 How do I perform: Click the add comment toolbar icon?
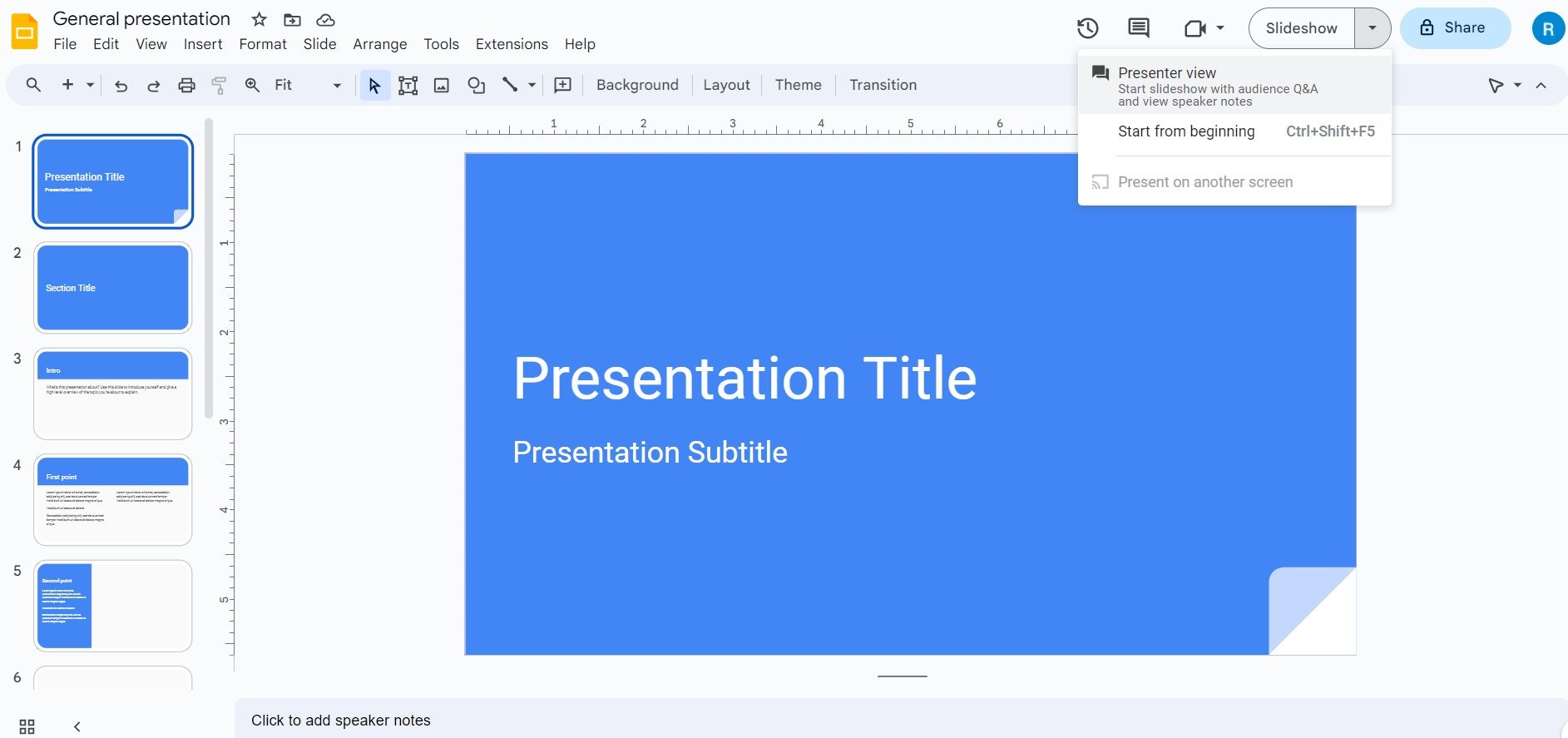(x=563, y=85)
